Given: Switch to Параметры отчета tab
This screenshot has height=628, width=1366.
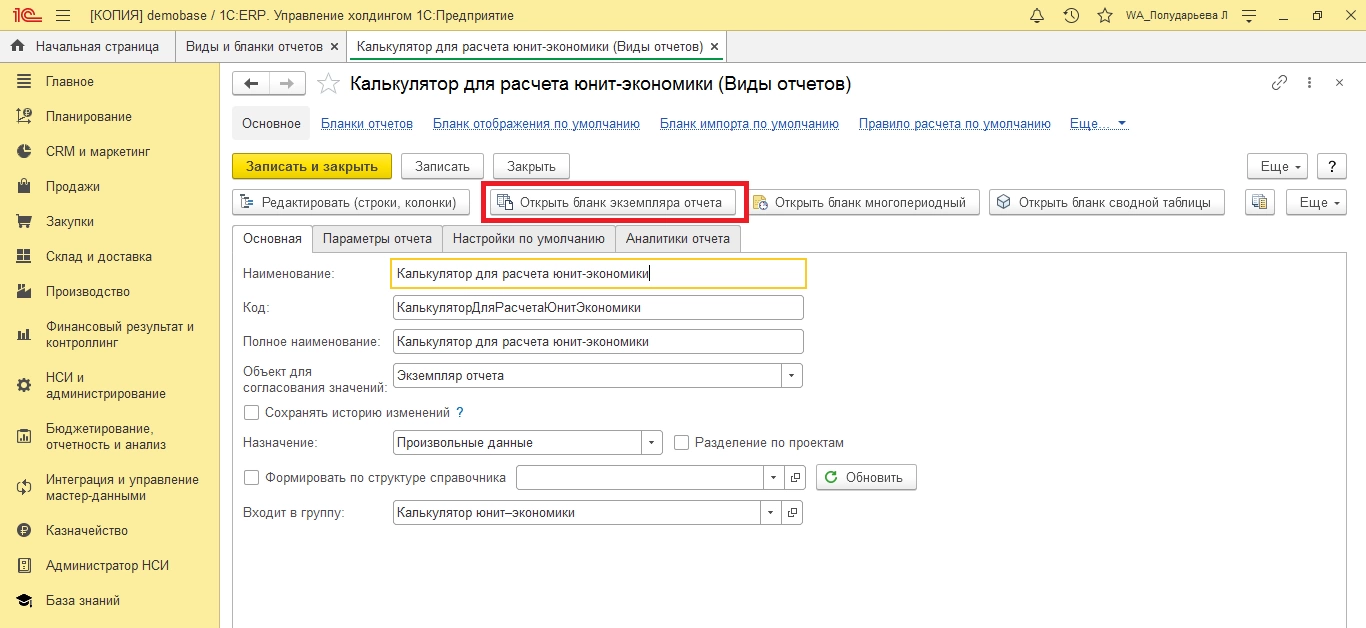Looking at the screenshot, I should pyautogui.click(x=377, y=239).
